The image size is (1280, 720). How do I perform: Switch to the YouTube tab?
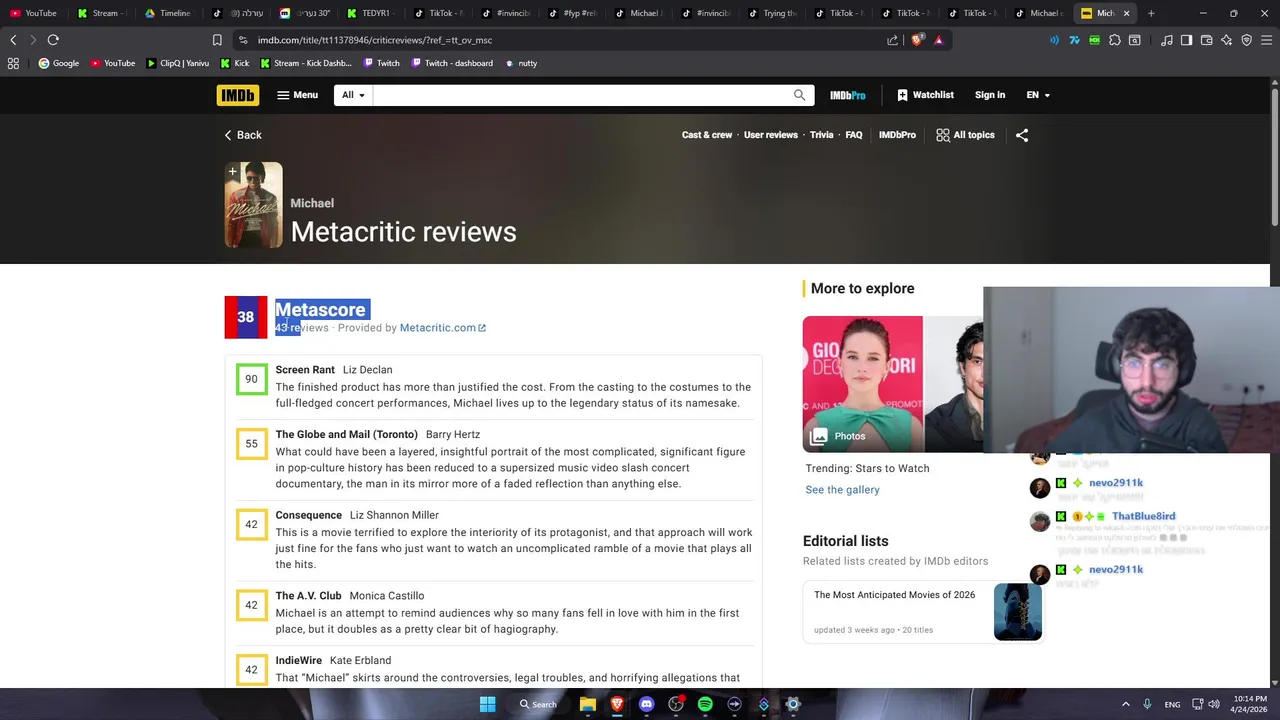[35, 13]
